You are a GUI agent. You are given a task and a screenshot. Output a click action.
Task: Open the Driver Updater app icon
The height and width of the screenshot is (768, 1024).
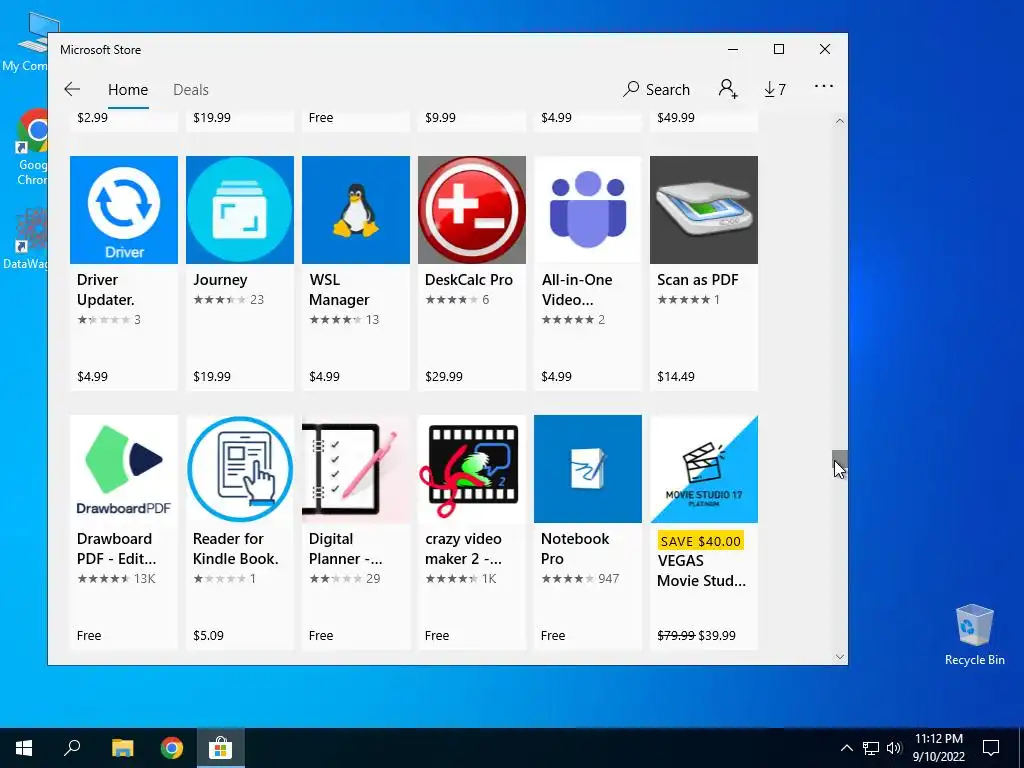[x=123, y=210]
